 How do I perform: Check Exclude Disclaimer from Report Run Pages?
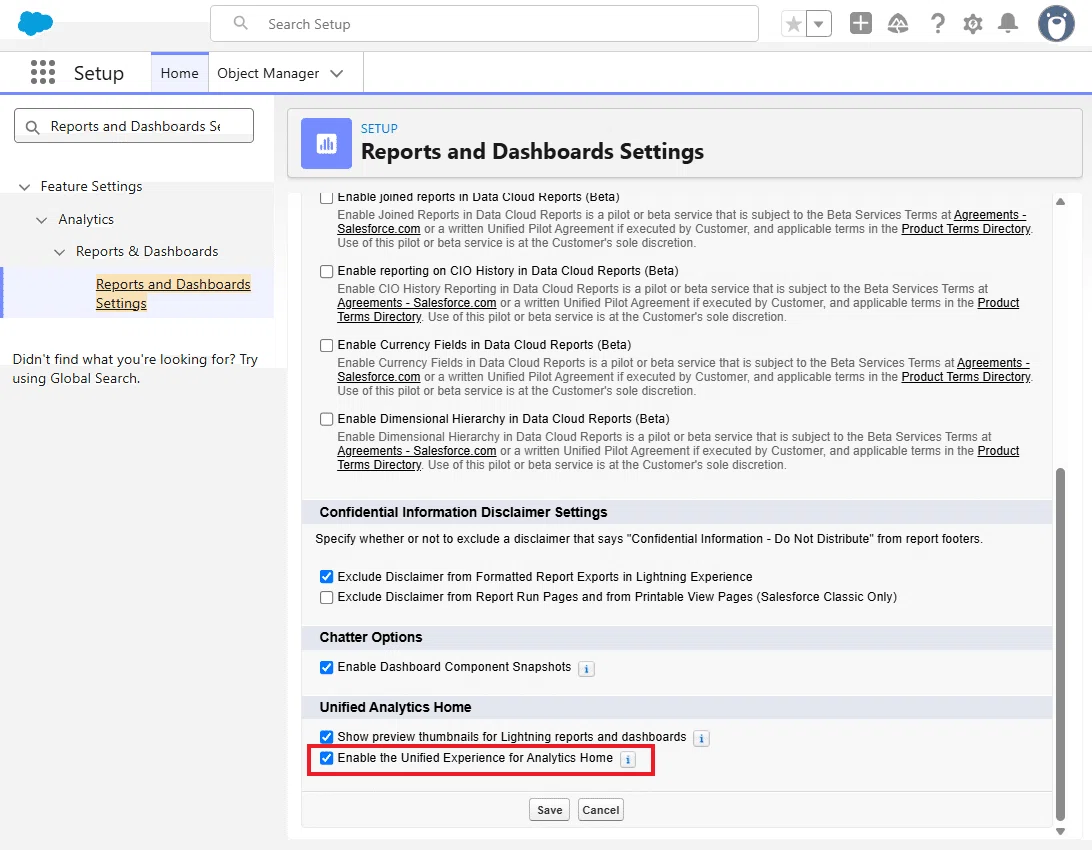[x=326, y=597]
